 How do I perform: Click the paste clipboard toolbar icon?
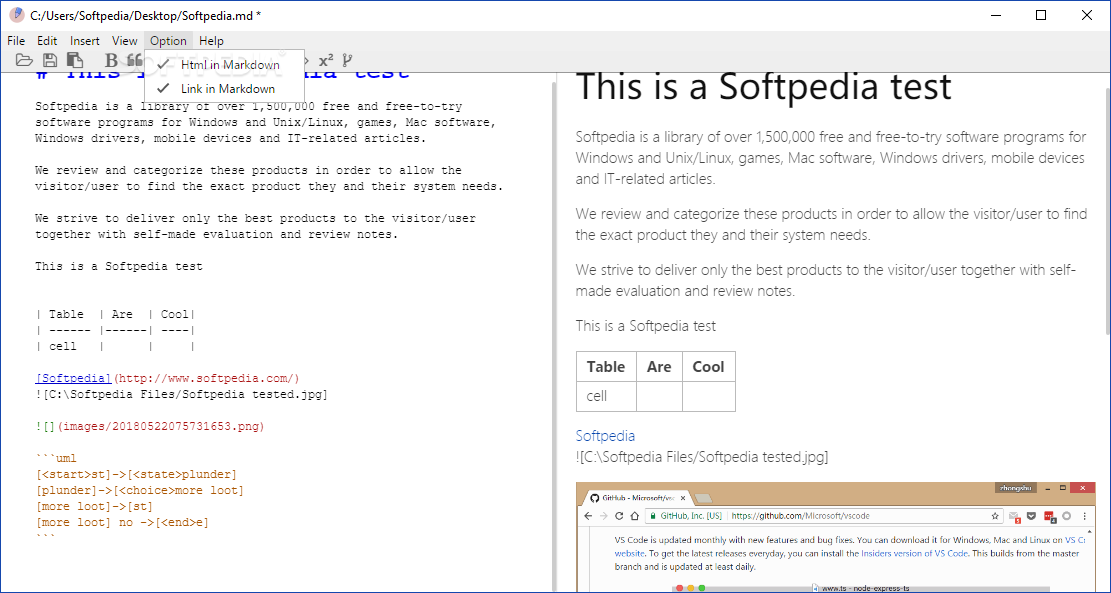[x=74, y=61]
